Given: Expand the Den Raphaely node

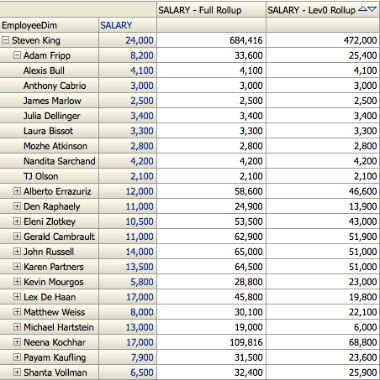Looking at the screenshot, I should [17, 206].
